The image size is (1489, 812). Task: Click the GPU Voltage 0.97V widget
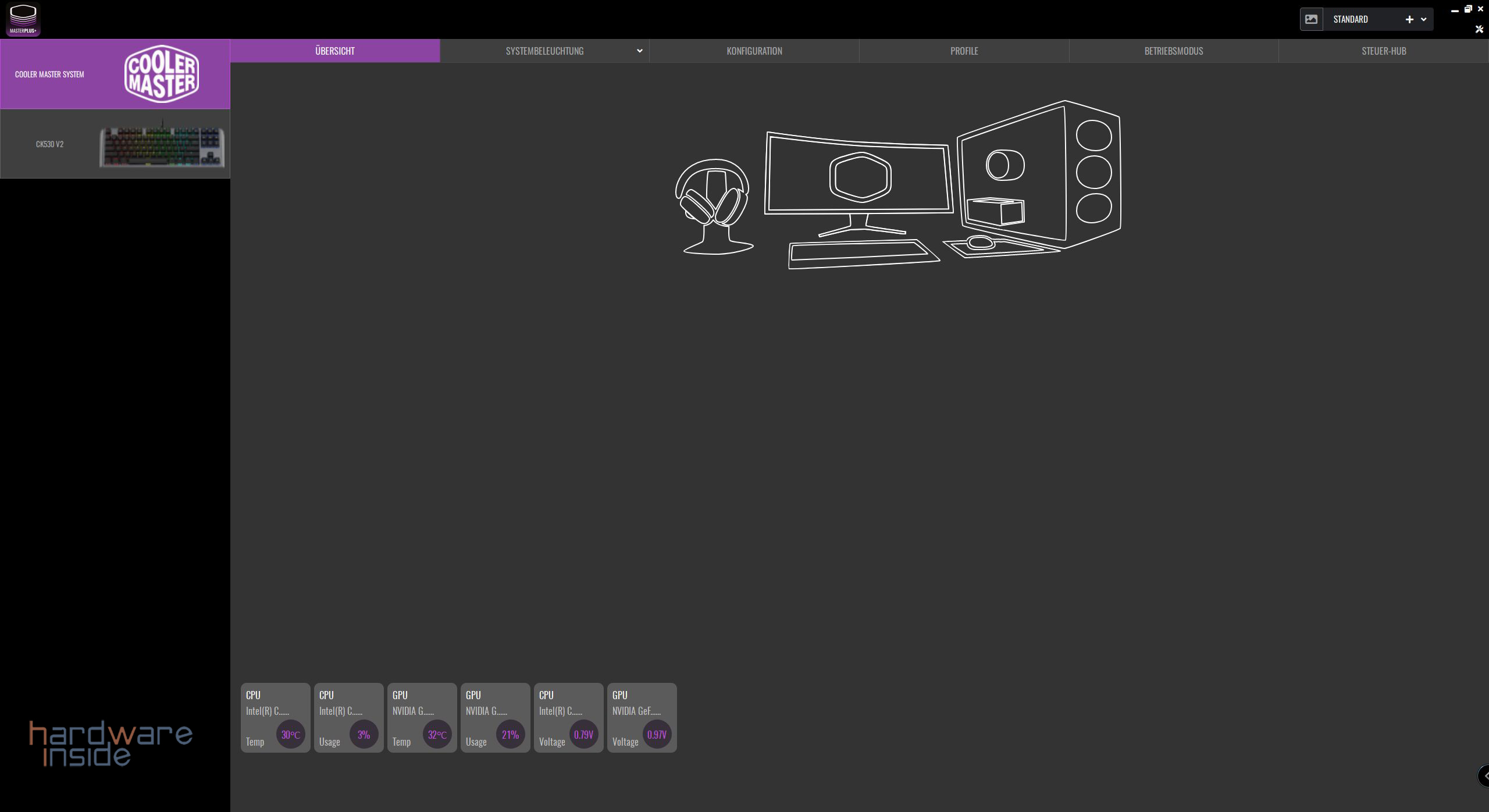point(642,717)
